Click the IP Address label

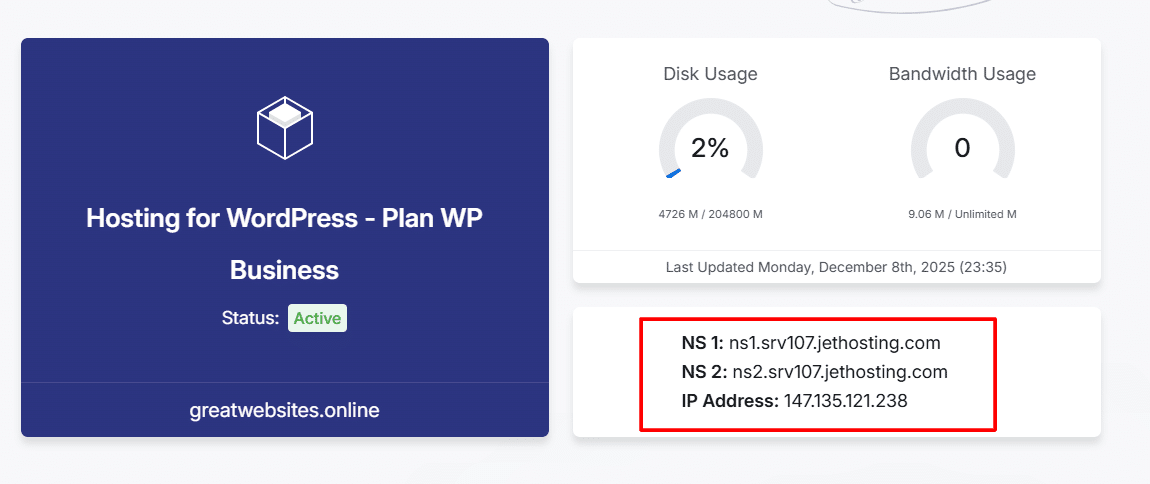click(729, 401)
